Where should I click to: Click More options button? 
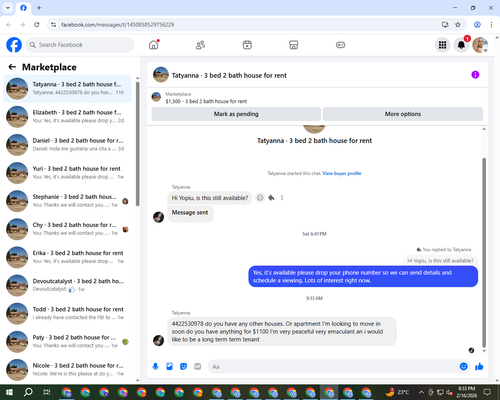[403, 114]
